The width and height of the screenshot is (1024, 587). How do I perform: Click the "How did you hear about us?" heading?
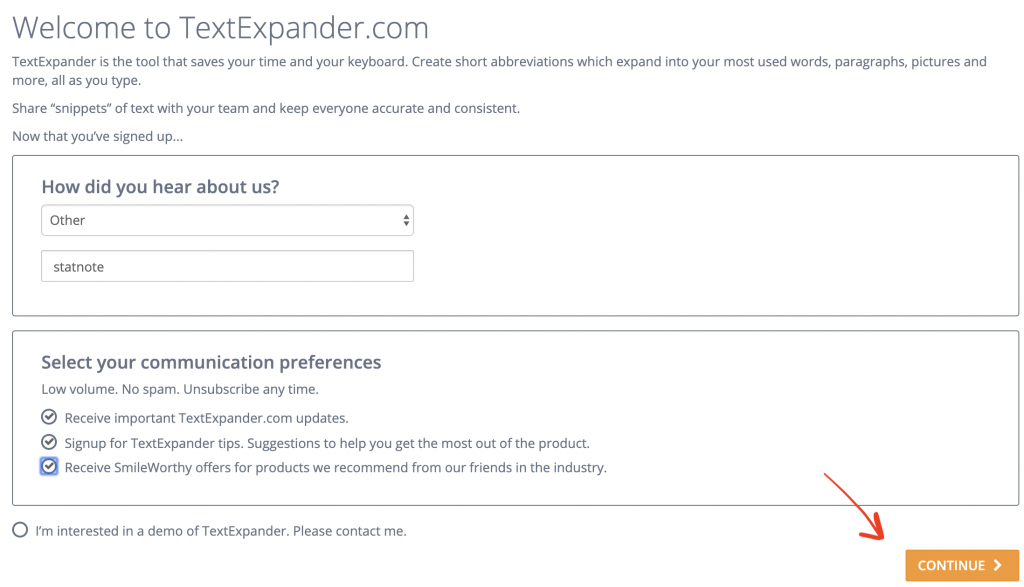pos(160,187)
